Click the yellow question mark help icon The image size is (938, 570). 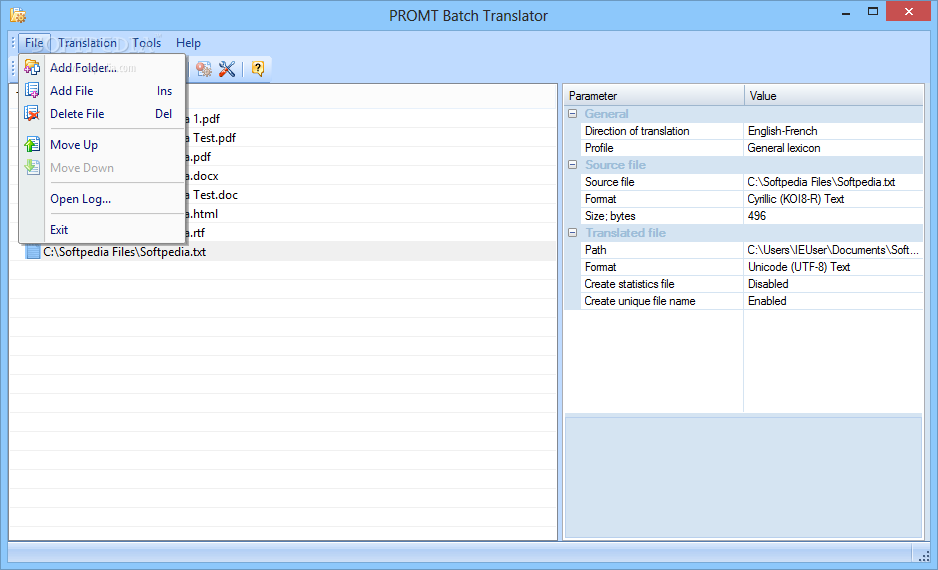tap(258, 69)
